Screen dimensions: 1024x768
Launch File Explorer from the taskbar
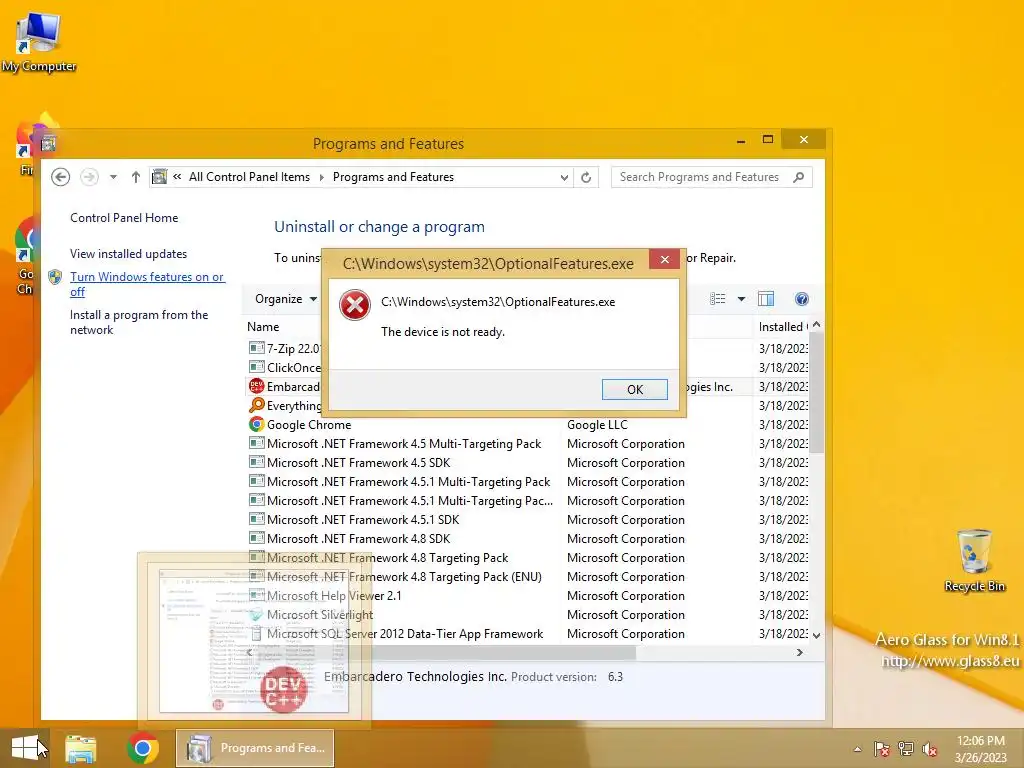pos(80,748)
